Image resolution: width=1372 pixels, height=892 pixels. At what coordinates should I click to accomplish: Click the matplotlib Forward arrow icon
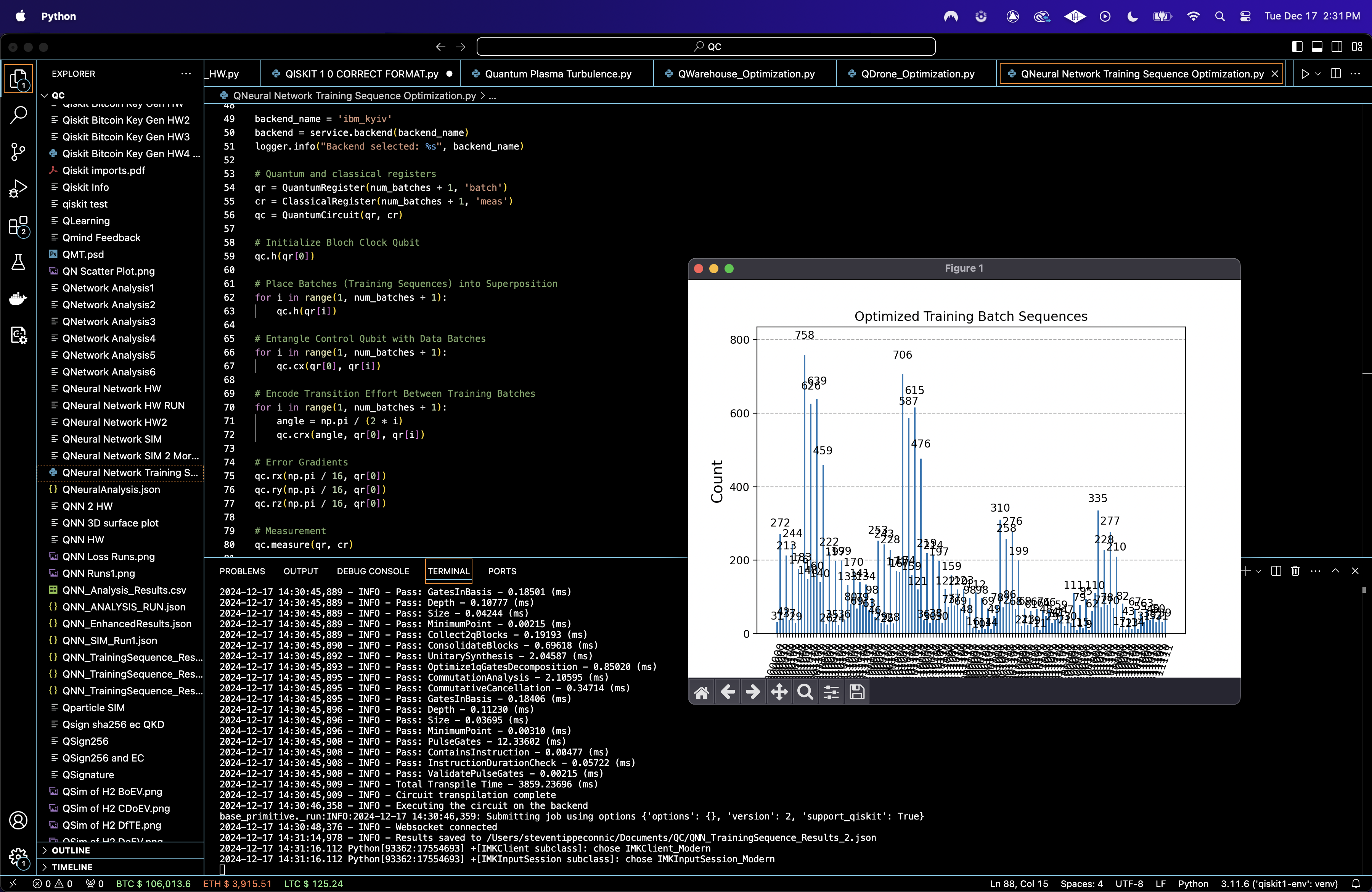pyautogui.click(x=753, y=692)
